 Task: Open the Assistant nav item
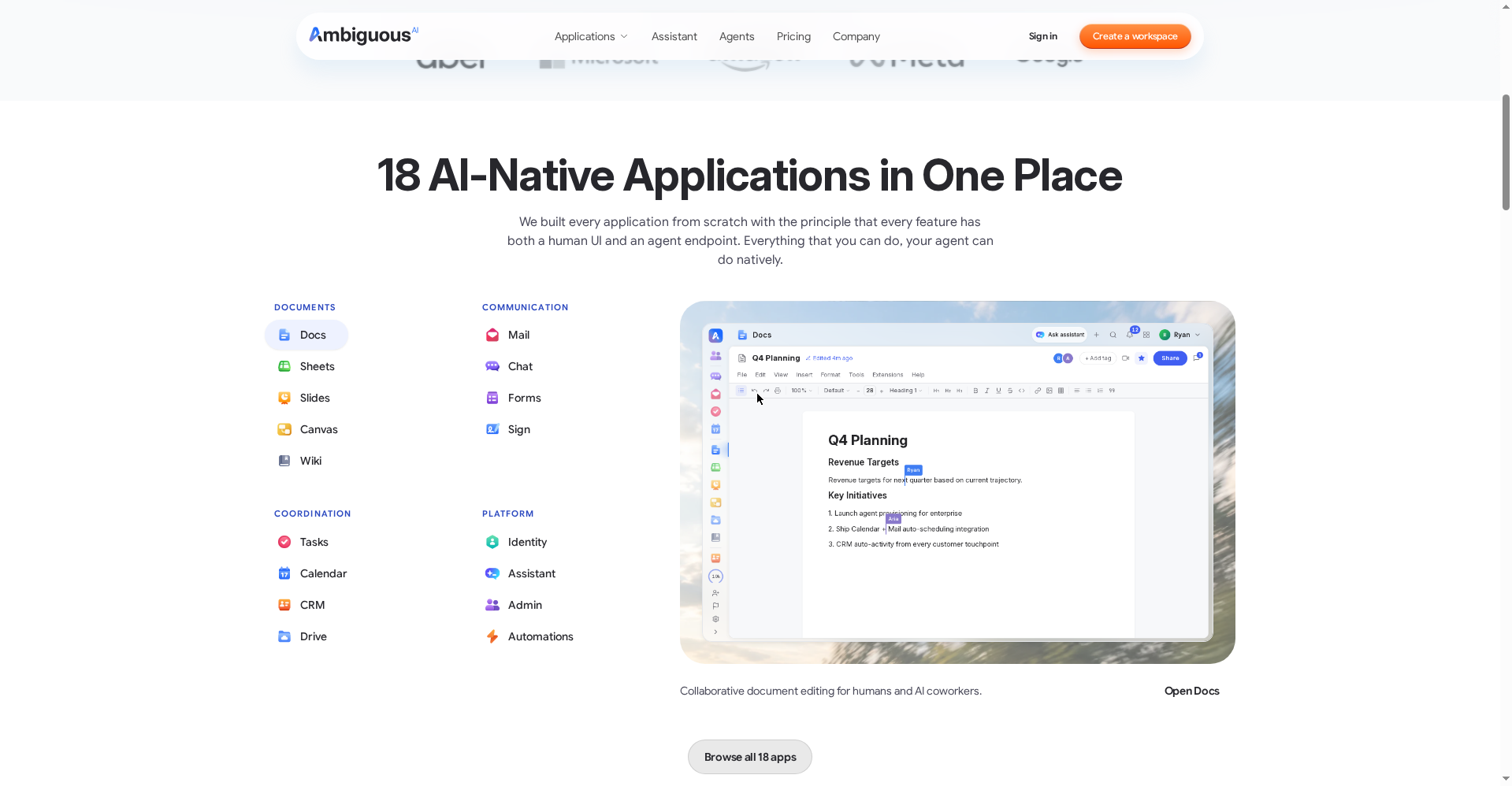(674, 36)
